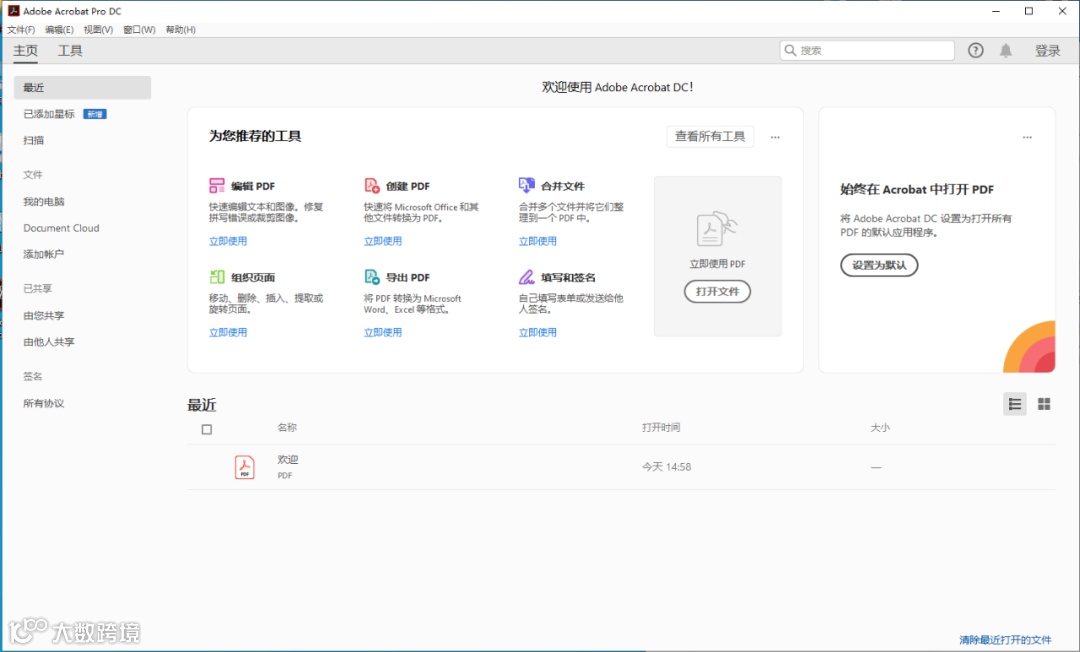The height and width of the screenshot is (652, 1080).
Task: Select 由他人共享 in the sidebar
Action: tap(49, 341)
